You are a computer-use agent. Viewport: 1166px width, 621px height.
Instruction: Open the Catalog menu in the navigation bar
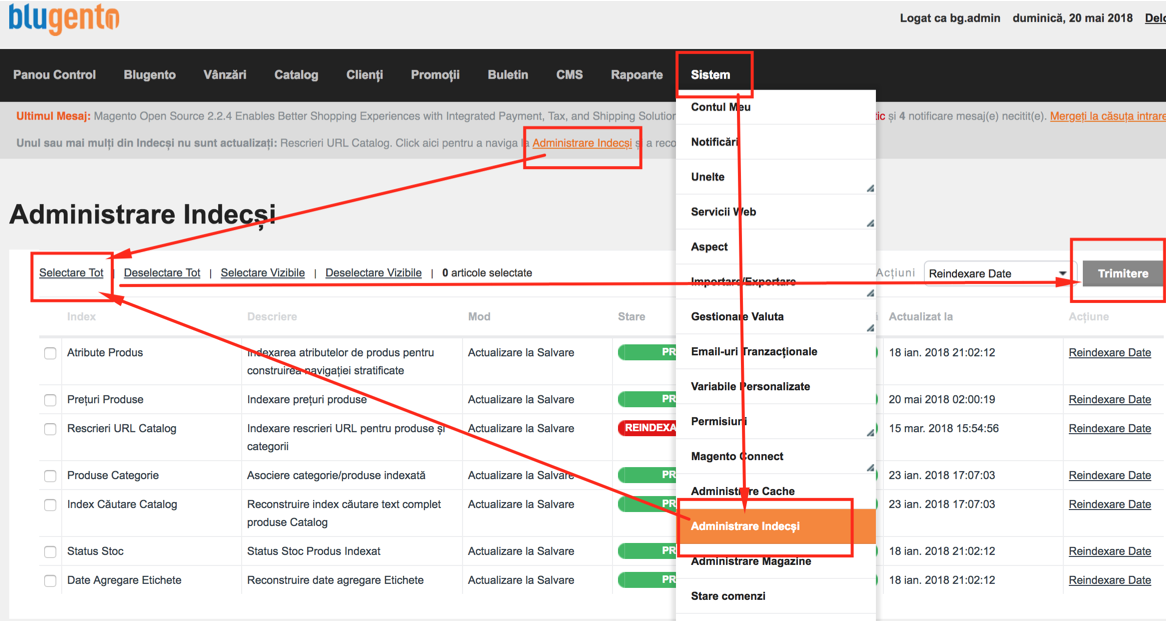pyautogui.click(x=296, y=74)
